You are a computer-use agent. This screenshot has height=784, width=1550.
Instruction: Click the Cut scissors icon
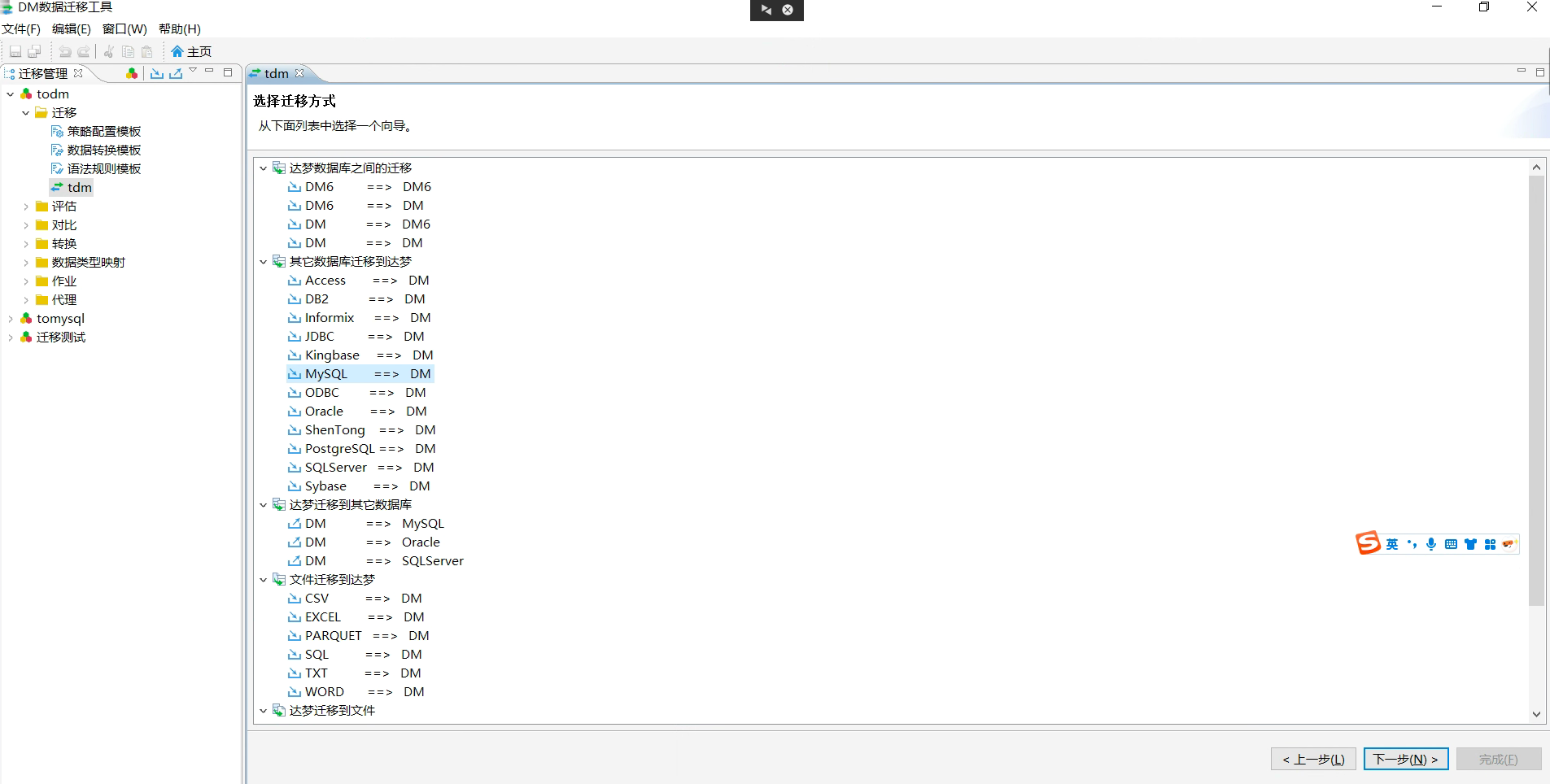(x=108, y=52)
